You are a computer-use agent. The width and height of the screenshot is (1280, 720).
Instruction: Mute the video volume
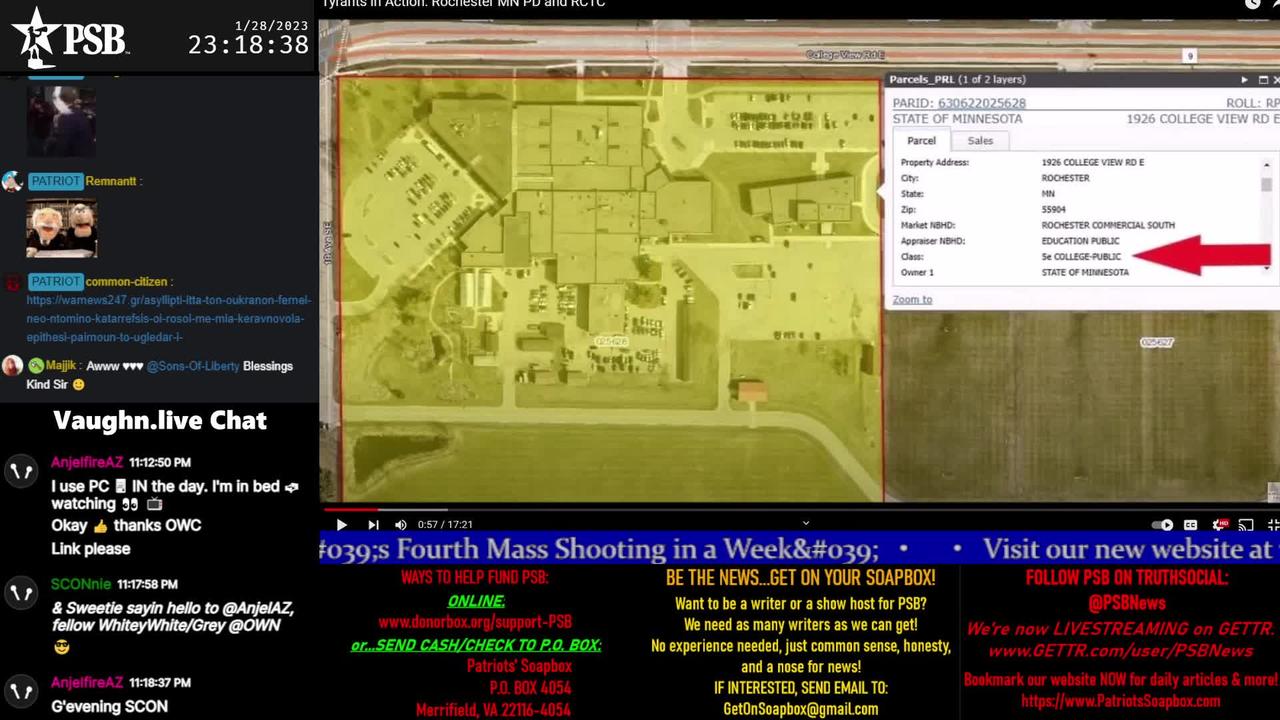[401, 524]
